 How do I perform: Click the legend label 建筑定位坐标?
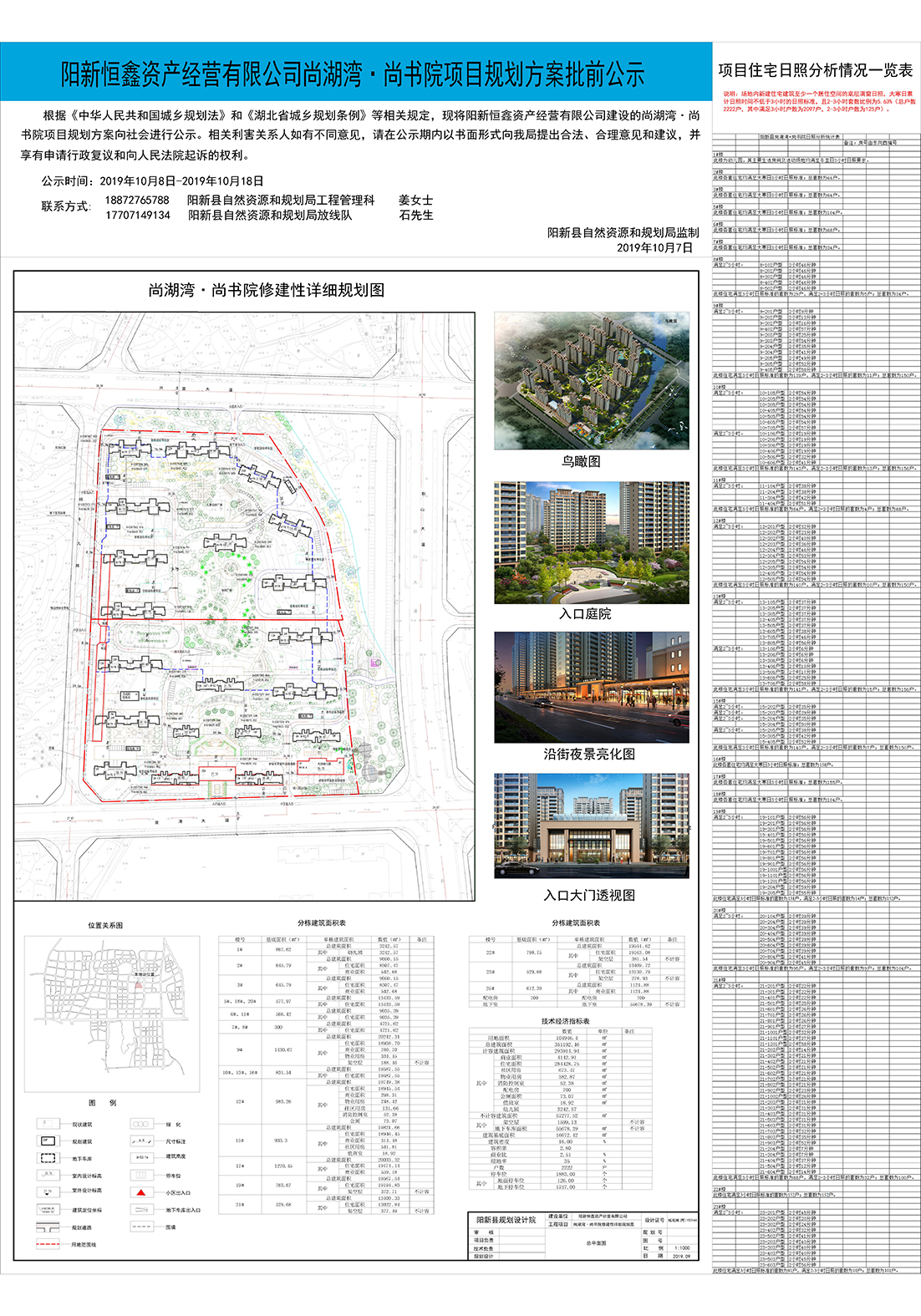(x=86, y=1210)
